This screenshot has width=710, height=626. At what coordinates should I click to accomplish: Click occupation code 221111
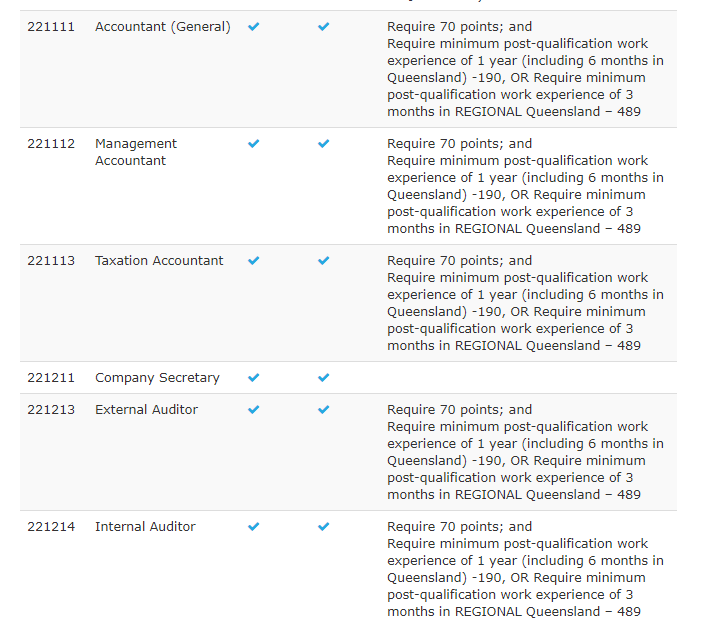tap(51, 27)
